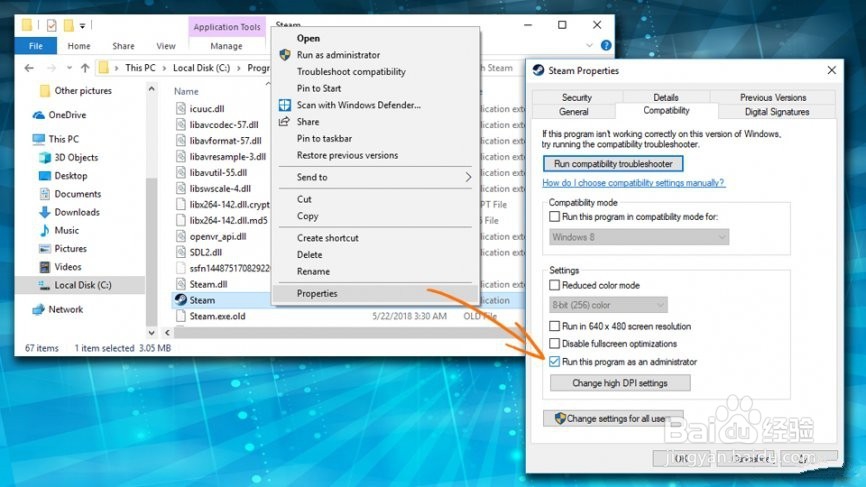Enable Reduced color mode checkbox

coord(555,285)
